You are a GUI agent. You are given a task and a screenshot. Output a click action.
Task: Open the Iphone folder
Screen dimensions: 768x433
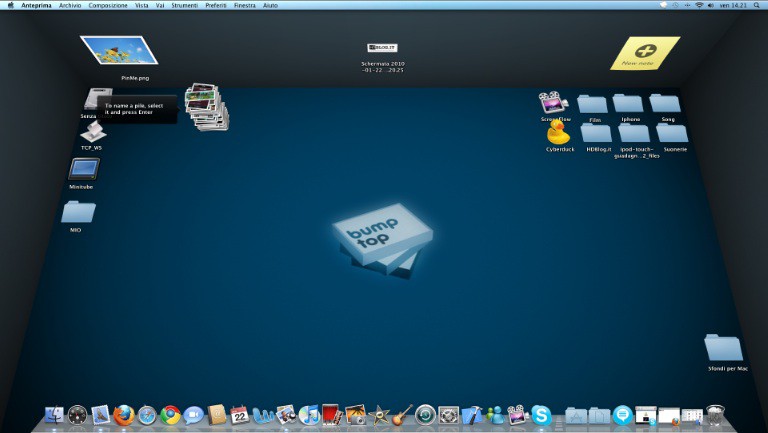click(x=628, y=103)
